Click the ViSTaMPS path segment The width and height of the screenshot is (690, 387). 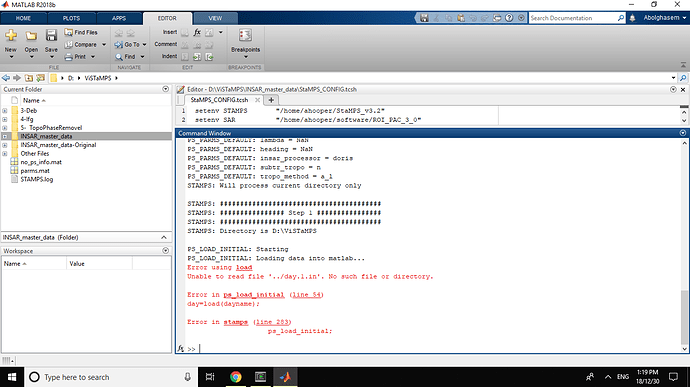tap(98, 78)
